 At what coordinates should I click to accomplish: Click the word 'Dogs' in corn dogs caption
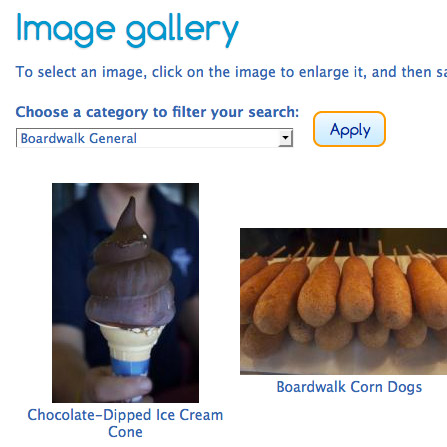[405, 387]
